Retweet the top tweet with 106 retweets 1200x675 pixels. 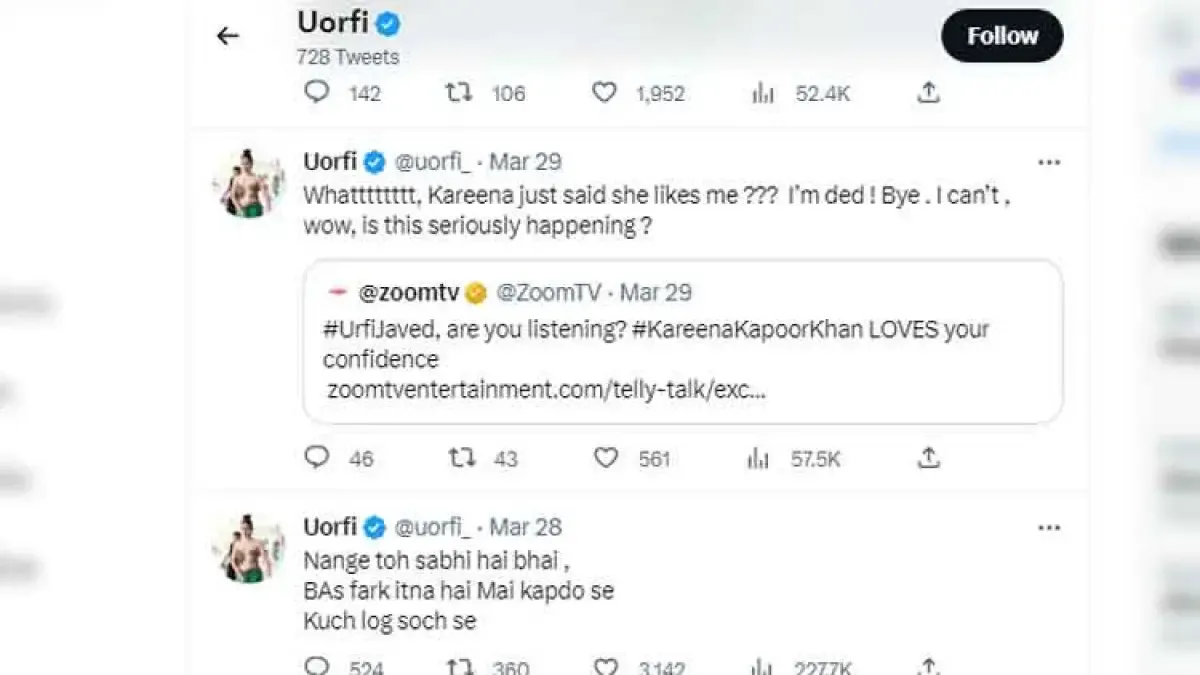click(x=459, y=93)
